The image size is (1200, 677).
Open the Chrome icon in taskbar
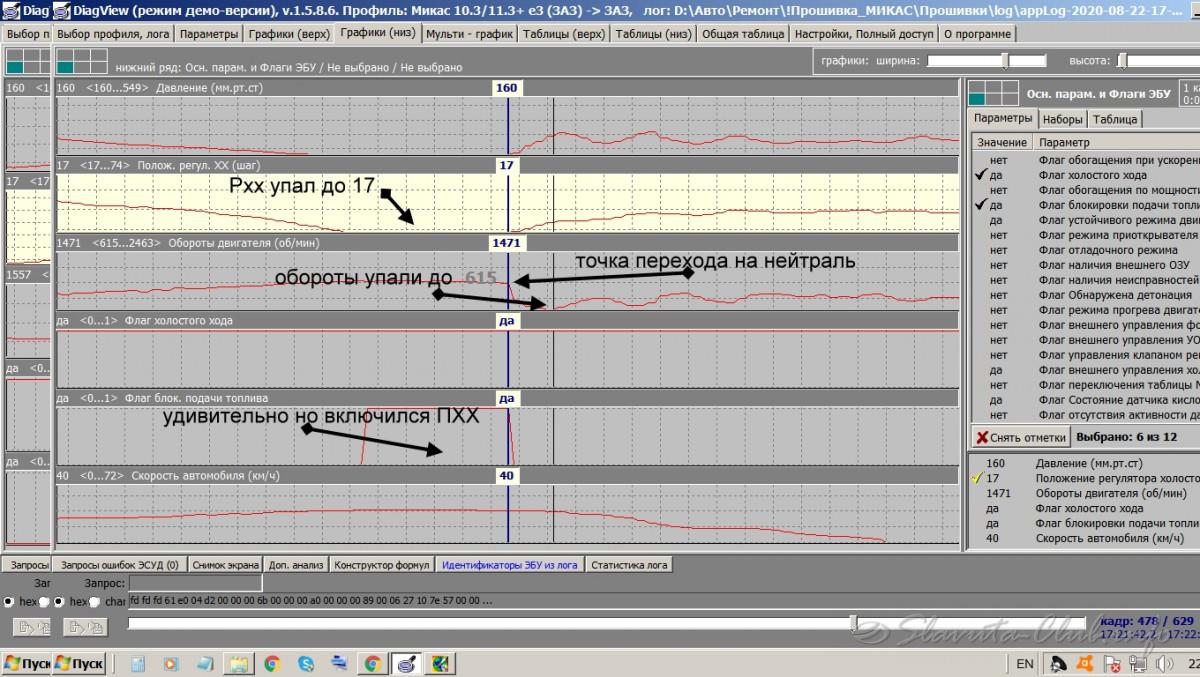coord(272,663)
